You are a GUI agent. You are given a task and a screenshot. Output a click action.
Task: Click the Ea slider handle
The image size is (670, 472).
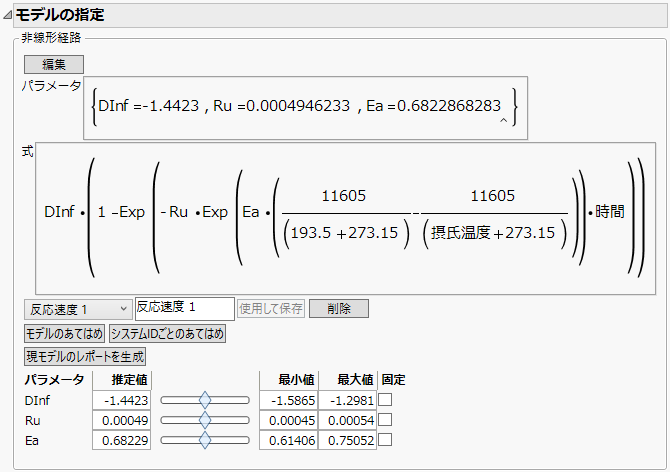[205, 440]
